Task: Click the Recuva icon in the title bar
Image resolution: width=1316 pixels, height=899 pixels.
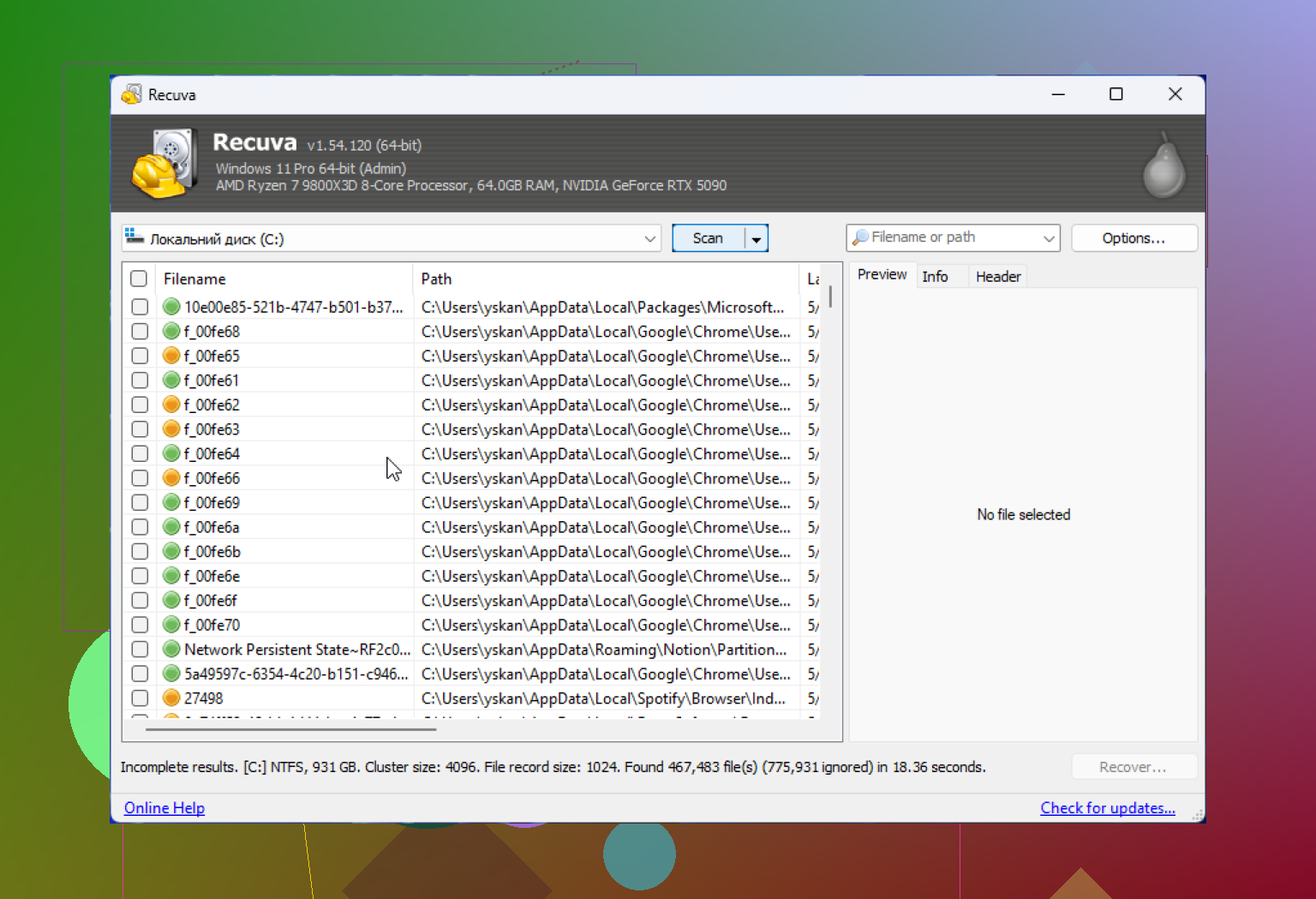Action: point(132,94)
